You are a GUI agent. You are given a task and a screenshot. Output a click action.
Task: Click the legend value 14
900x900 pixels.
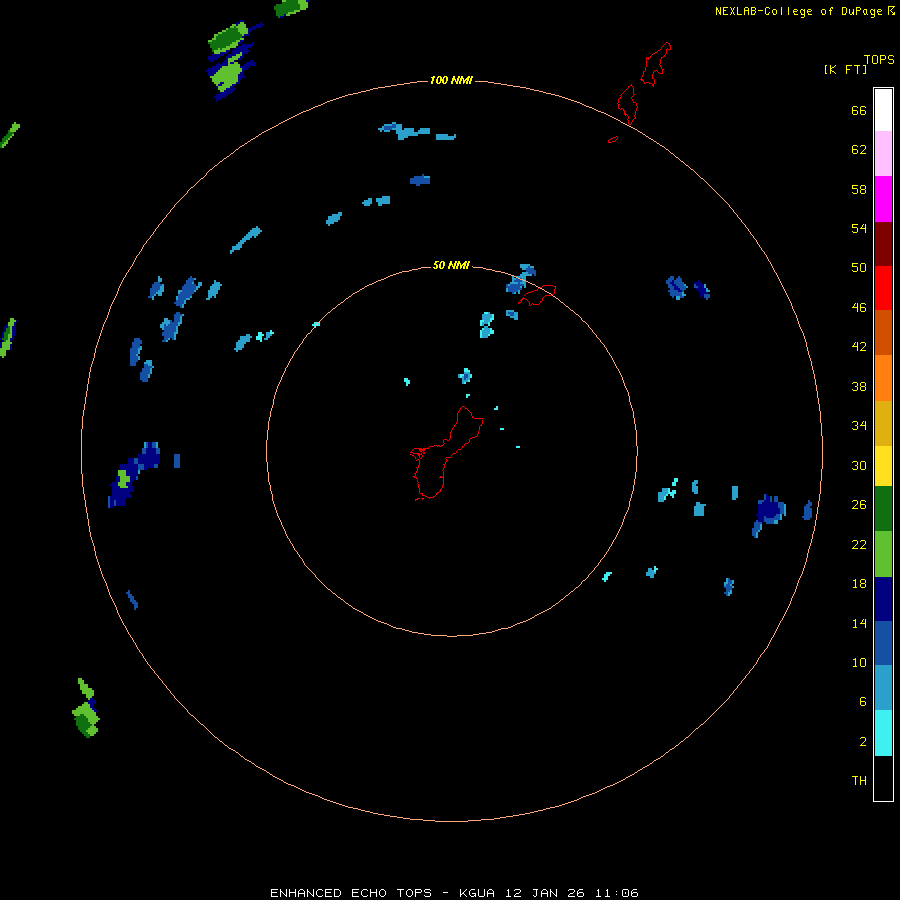click(x=859, y=624)
